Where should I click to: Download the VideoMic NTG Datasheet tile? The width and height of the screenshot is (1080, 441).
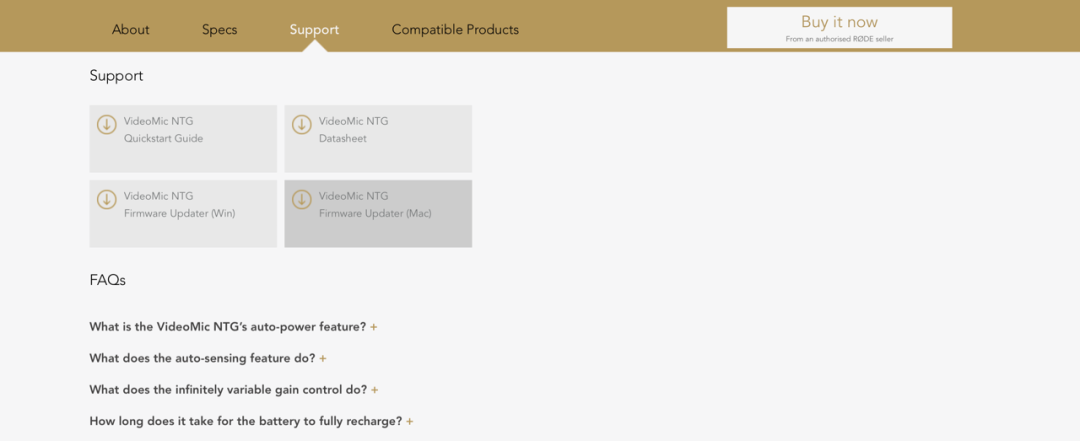tap(378, 139)
